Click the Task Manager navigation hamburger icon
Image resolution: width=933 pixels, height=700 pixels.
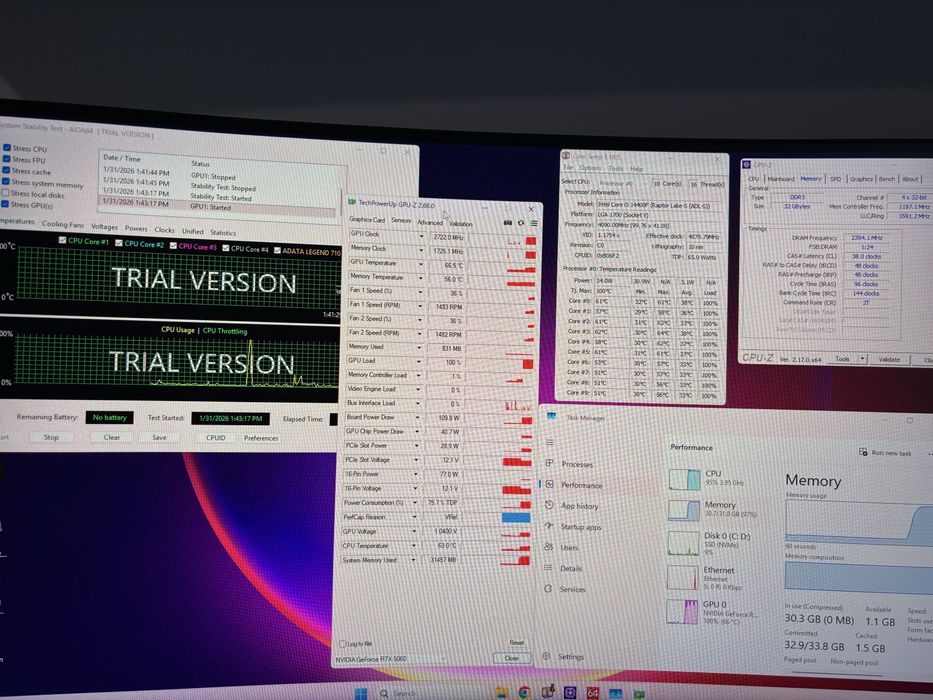[x=549, y=442]
